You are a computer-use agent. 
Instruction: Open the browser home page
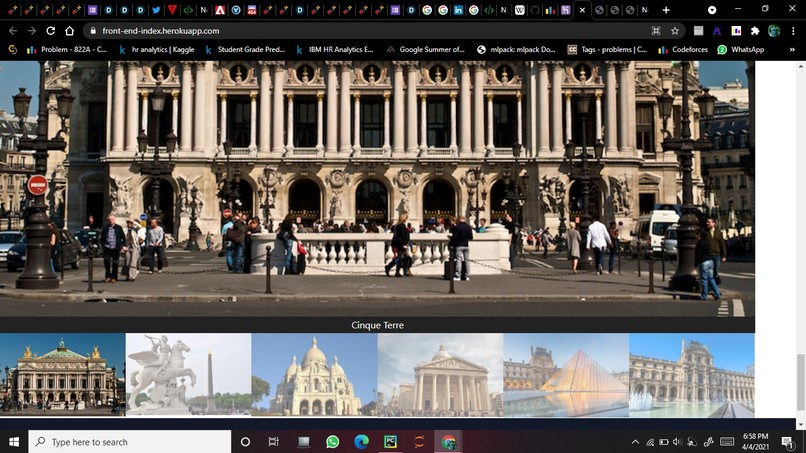click(x=69, y=31)
